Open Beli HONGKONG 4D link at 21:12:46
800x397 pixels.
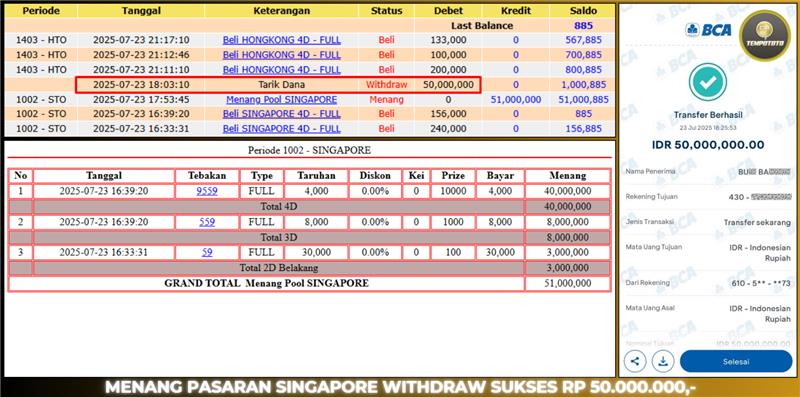282,55
